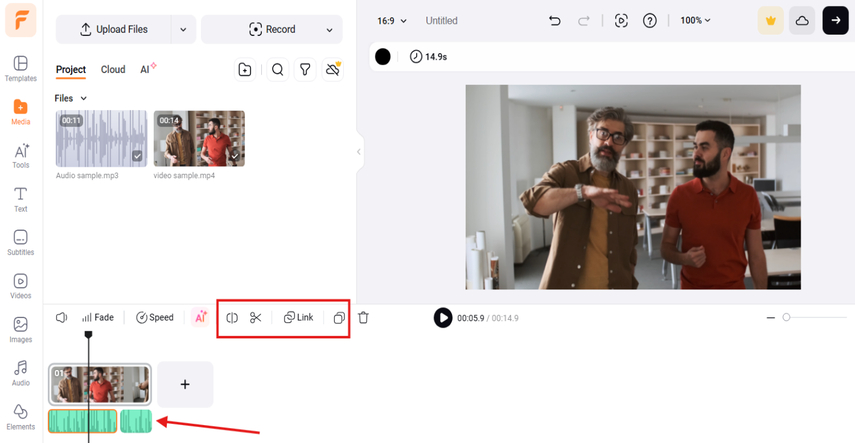Select the first audio segment in timeline
Viewport: 855px width, 443px height.
(82, 421)
